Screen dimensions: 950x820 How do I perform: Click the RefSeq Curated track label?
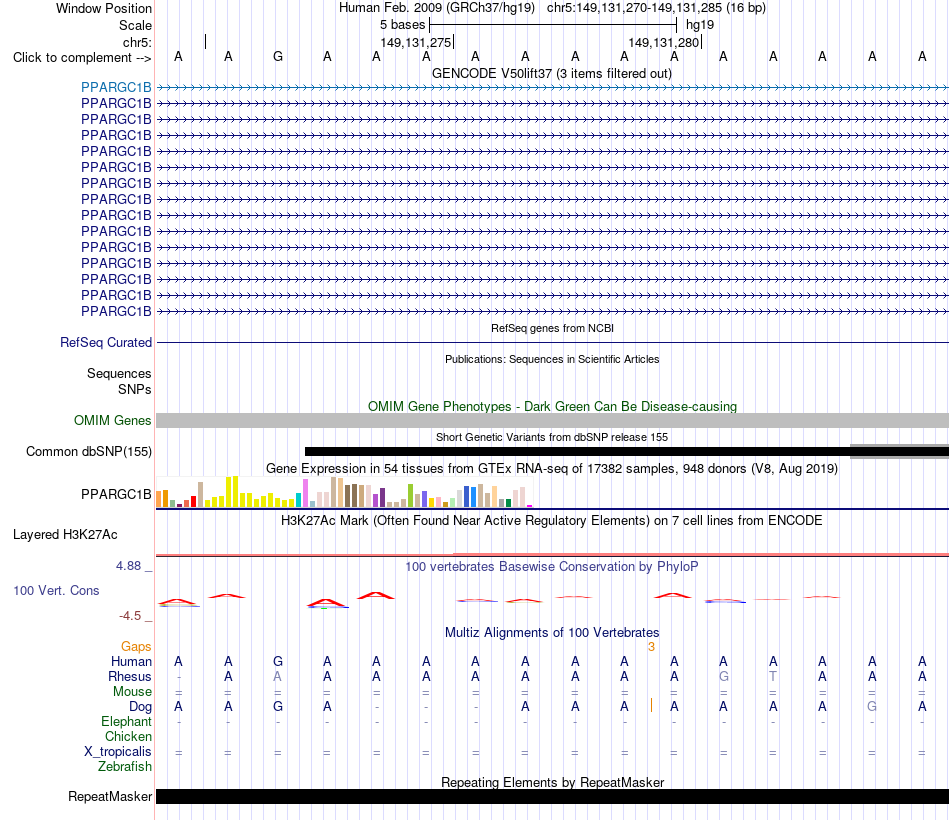point(106,342)
